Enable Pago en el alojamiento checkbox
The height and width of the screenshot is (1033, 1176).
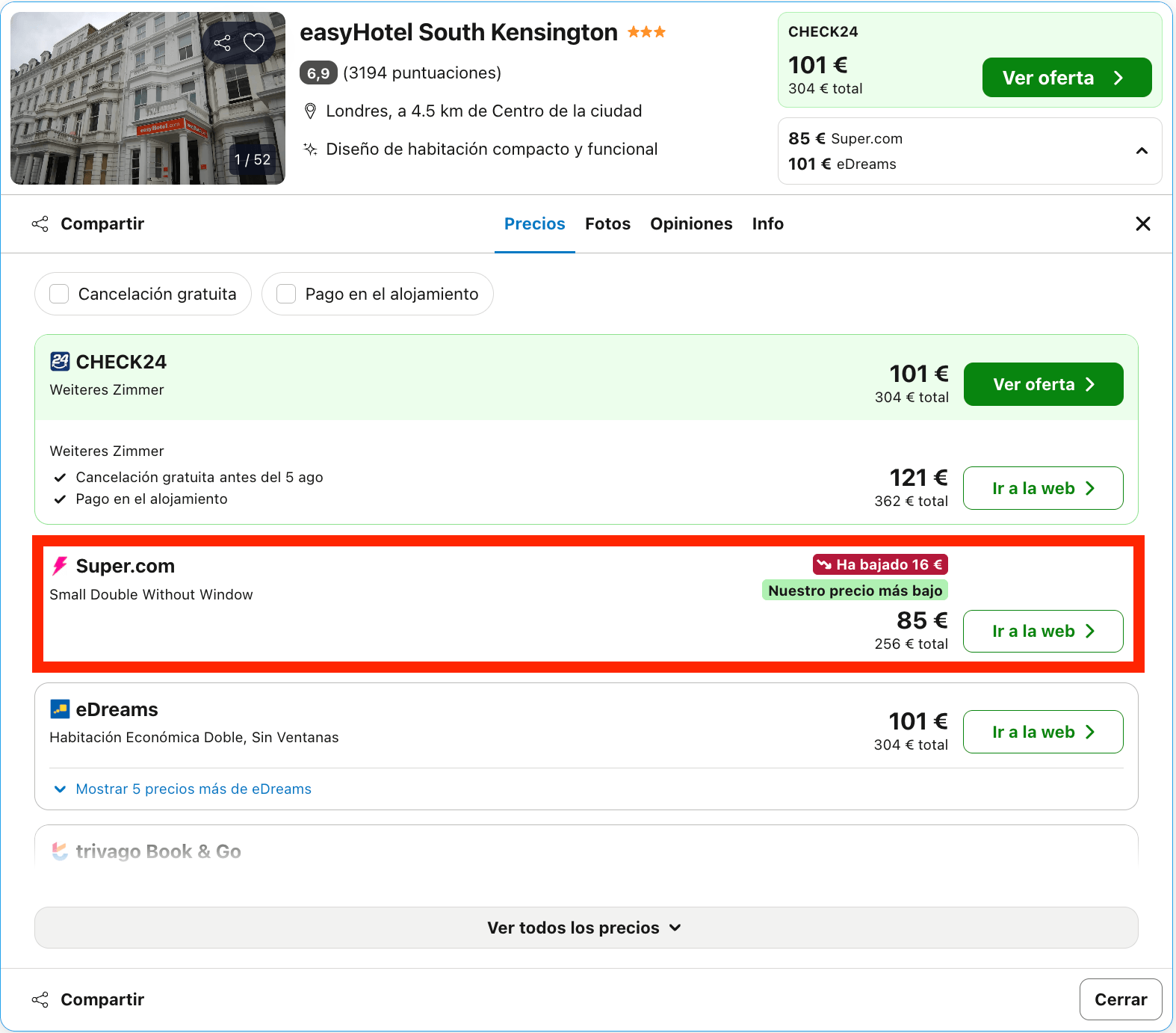click(286, 294)
